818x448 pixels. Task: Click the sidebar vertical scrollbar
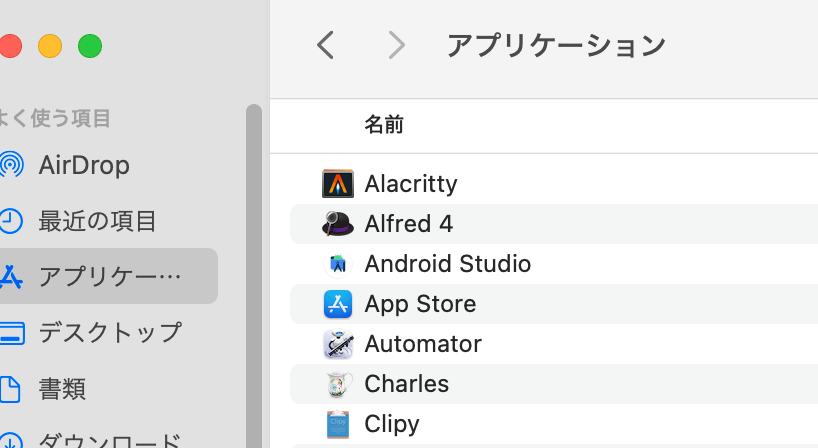254,276
